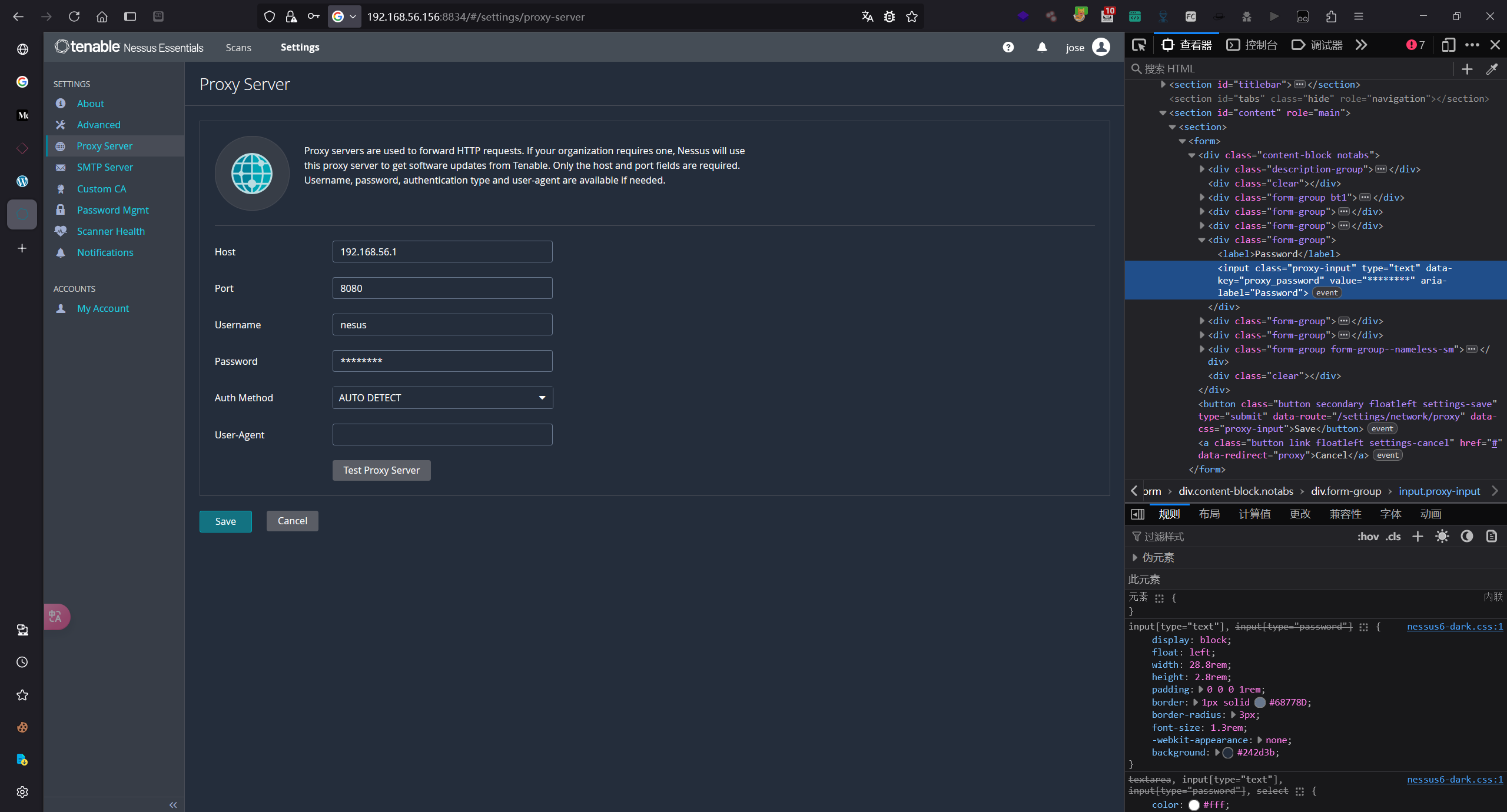Expand the pseudo-elements section in rules
Image resolution: width=1507 pixels, height=812 pixels.
(x=1135, y=557)
